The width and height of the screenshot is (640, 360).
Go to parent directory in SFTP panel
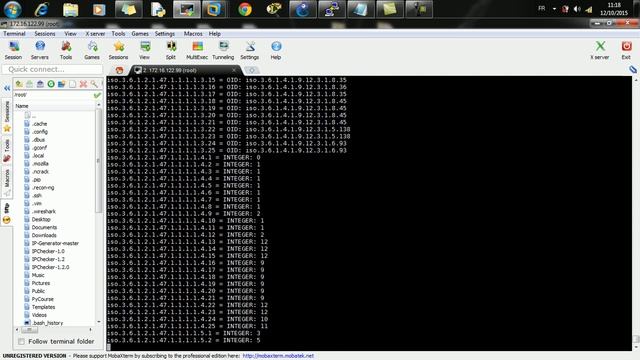19,84
